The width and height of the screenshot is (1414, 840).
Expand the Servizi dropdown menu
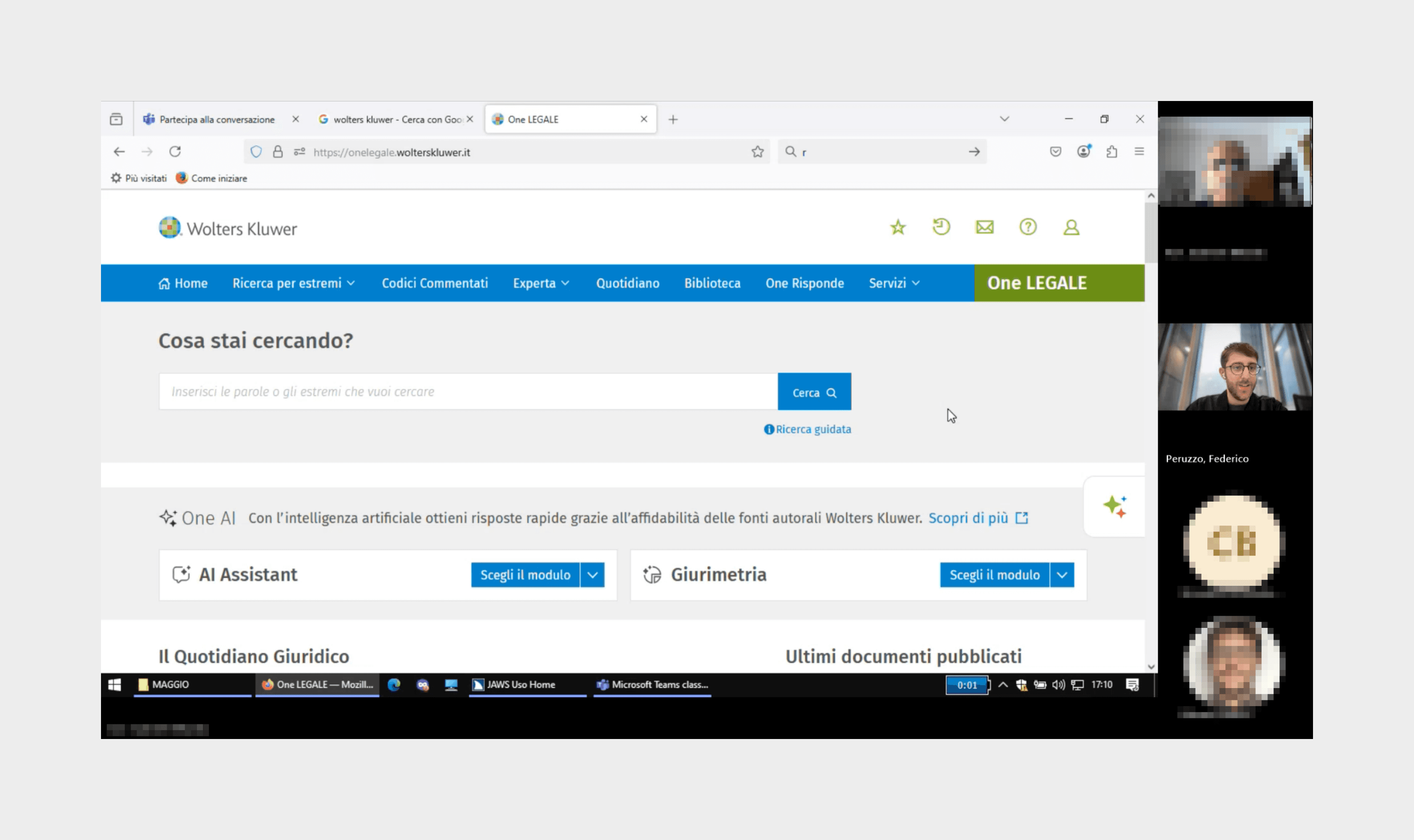[894, 283]
